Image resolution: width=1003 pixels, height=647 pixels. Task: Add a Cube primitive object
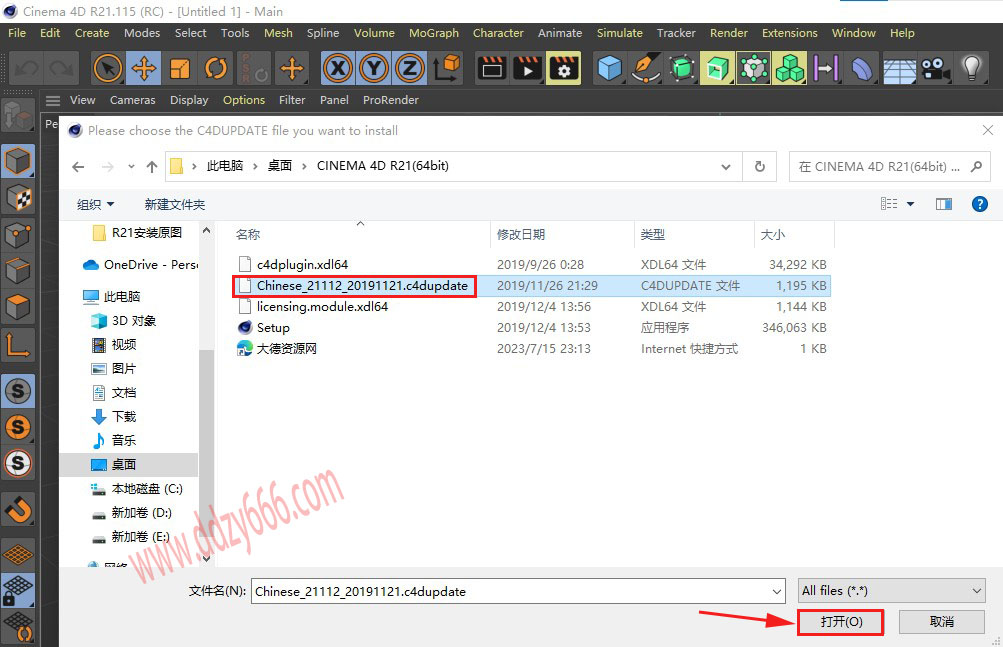tap(609, 68)
